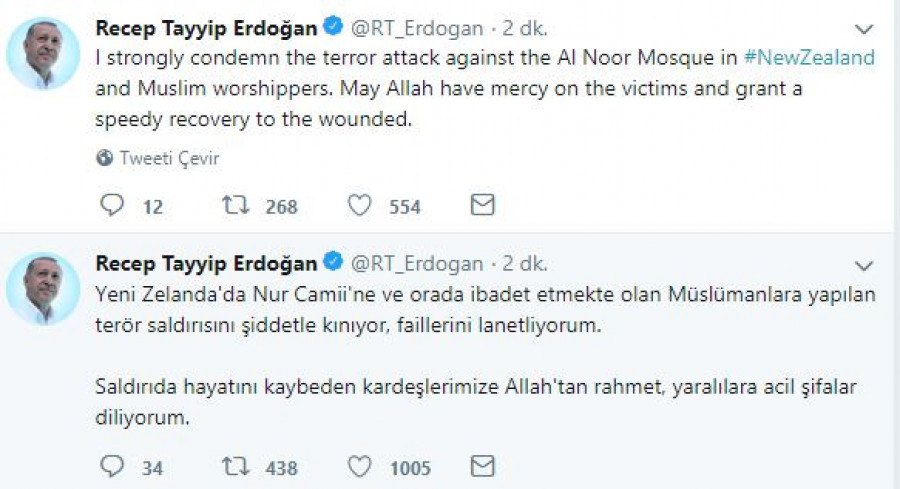Reply to the Turkish tweet with 34 replies

coord(113,467)
